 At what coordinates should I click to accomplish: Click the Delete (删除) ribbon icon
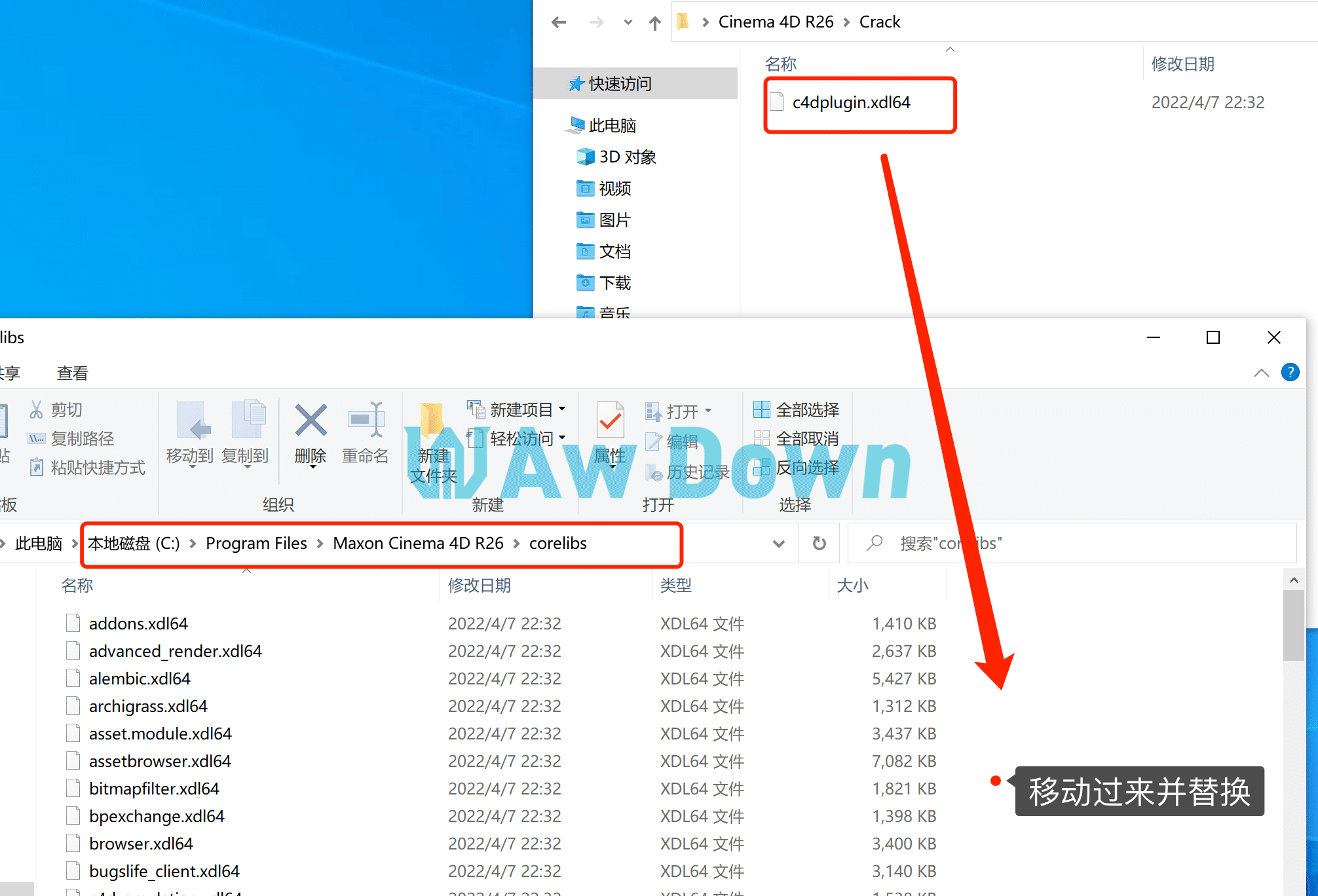[x=311, y=420]
